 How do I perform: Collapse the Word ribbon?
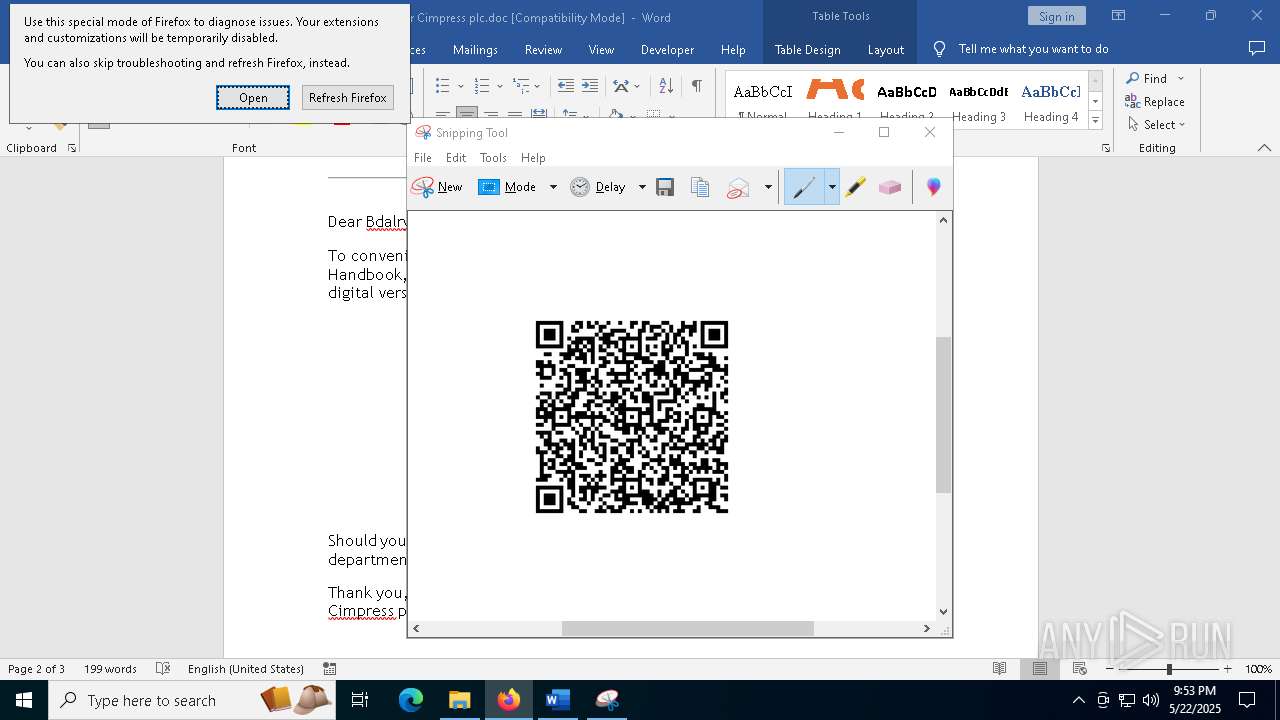[x=1264, y=148]
